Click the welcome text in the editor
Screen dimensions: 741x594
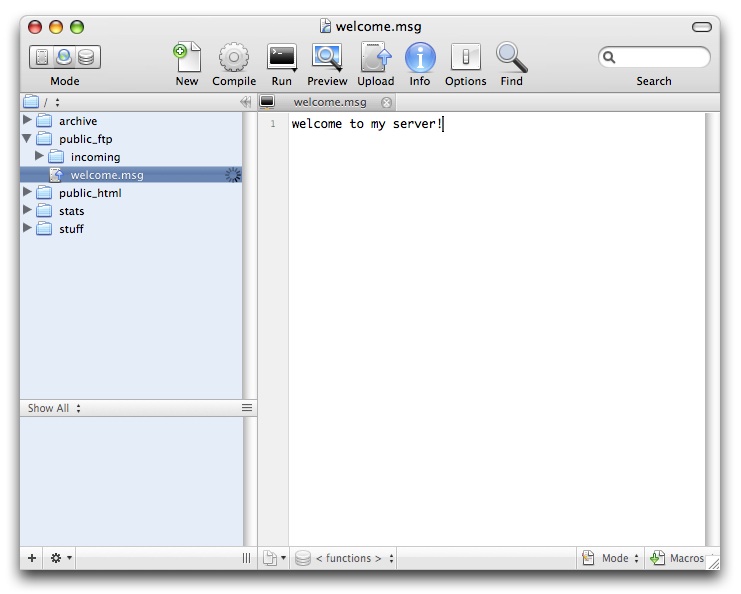click(x=366, y=124)
